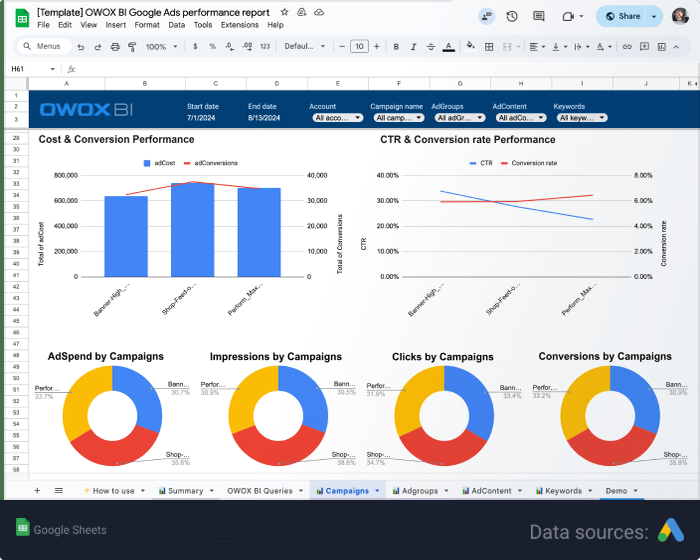Increase font size plus button
The image size is (700, 560).
(x=376, y=46)
